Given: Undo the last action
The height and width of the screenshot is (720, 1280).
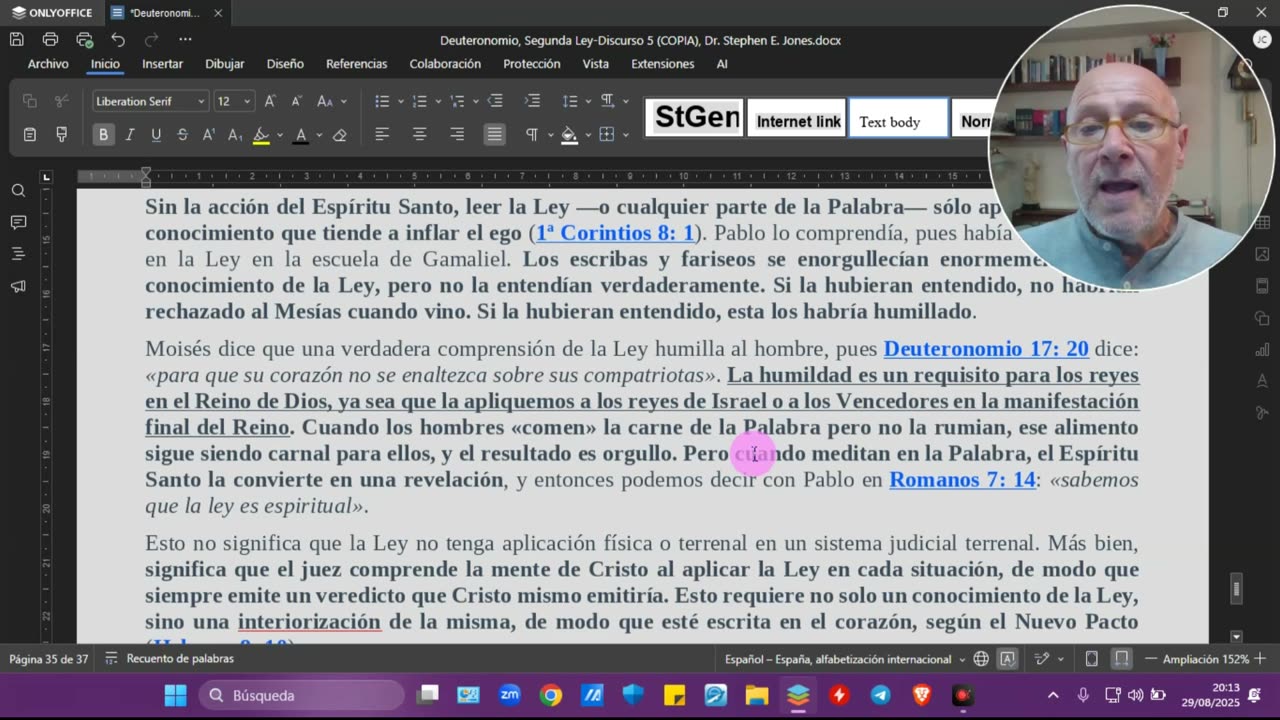Looking at the screenshot, I should 118,40.
